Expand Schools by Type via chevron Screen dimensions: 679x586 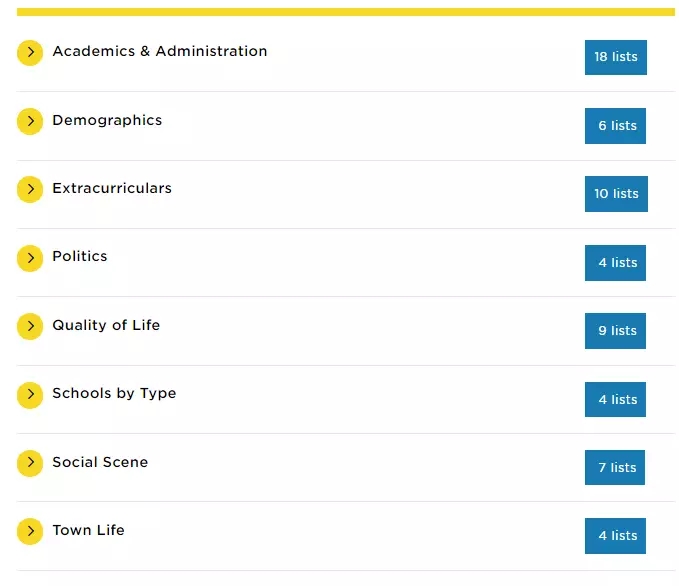point(30,395)
